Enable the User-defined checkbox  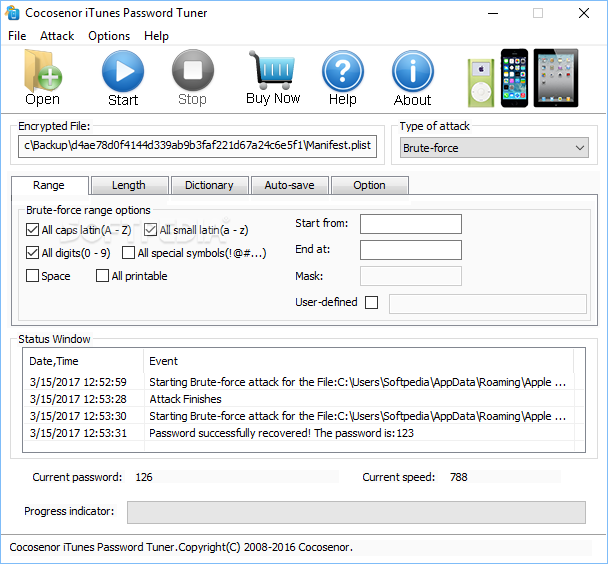(371, 302)
